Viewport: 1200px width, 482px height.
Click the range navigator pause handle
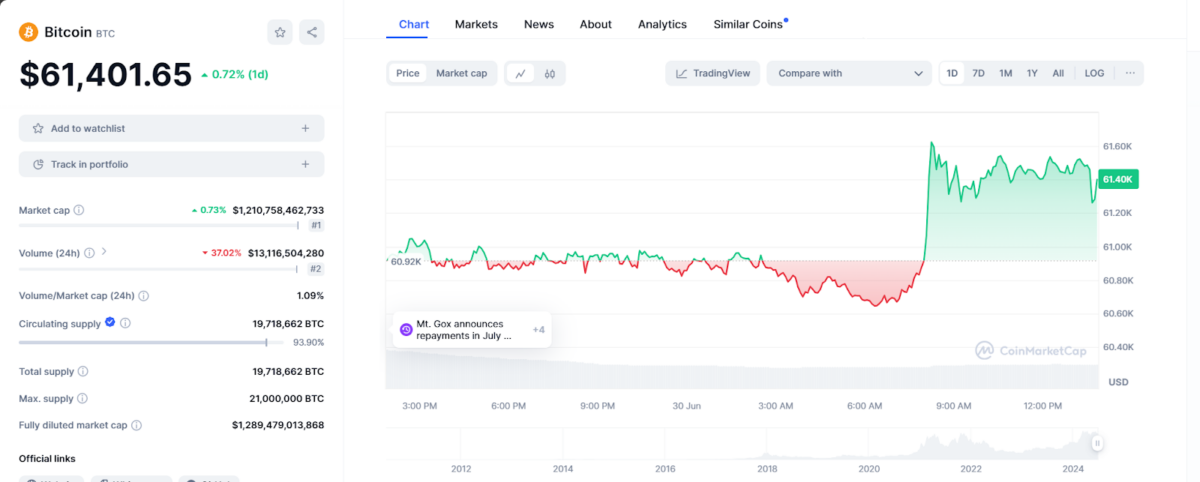[x=1097, y=443]
